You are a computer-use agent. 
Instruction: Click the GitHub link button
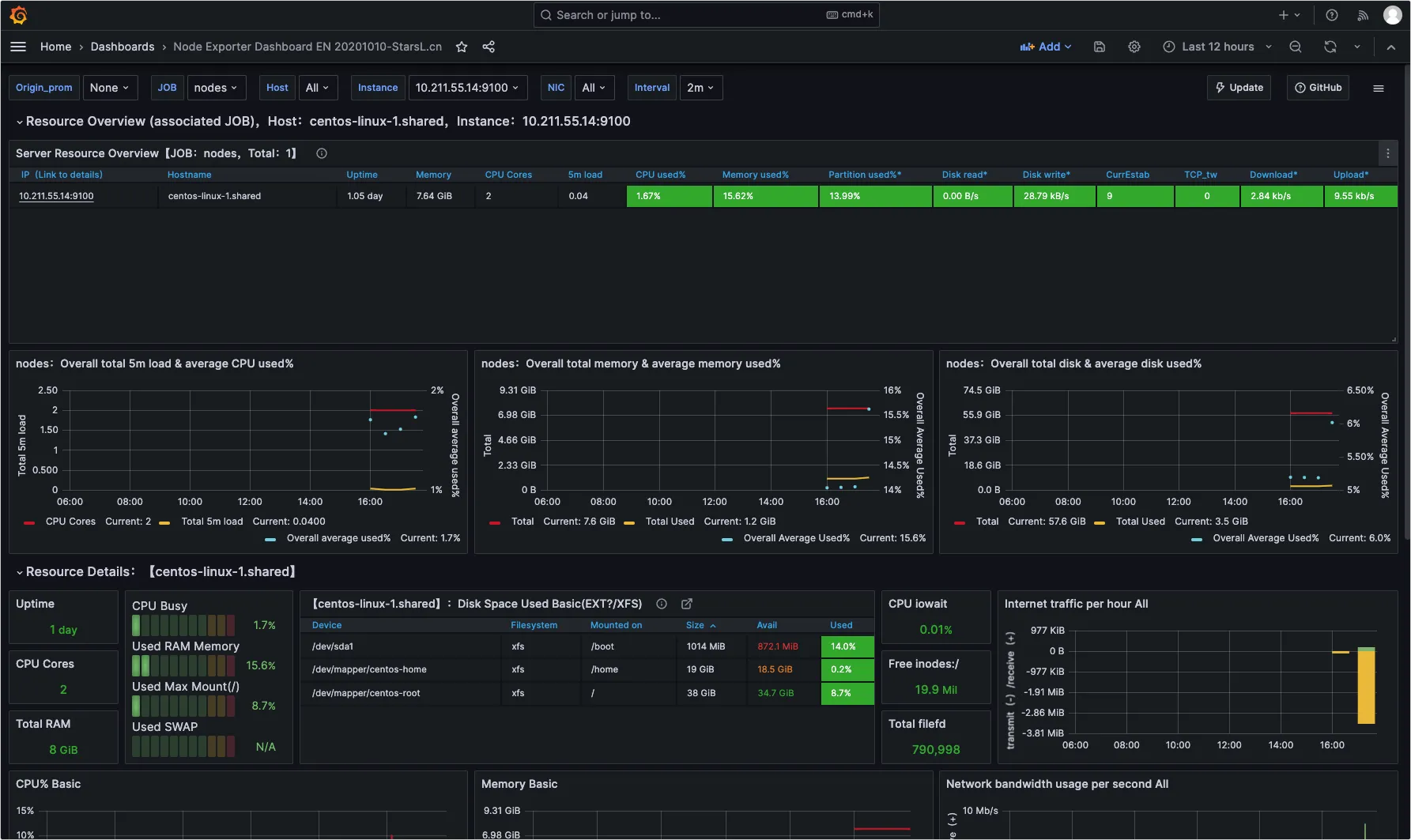point(1318,88)
